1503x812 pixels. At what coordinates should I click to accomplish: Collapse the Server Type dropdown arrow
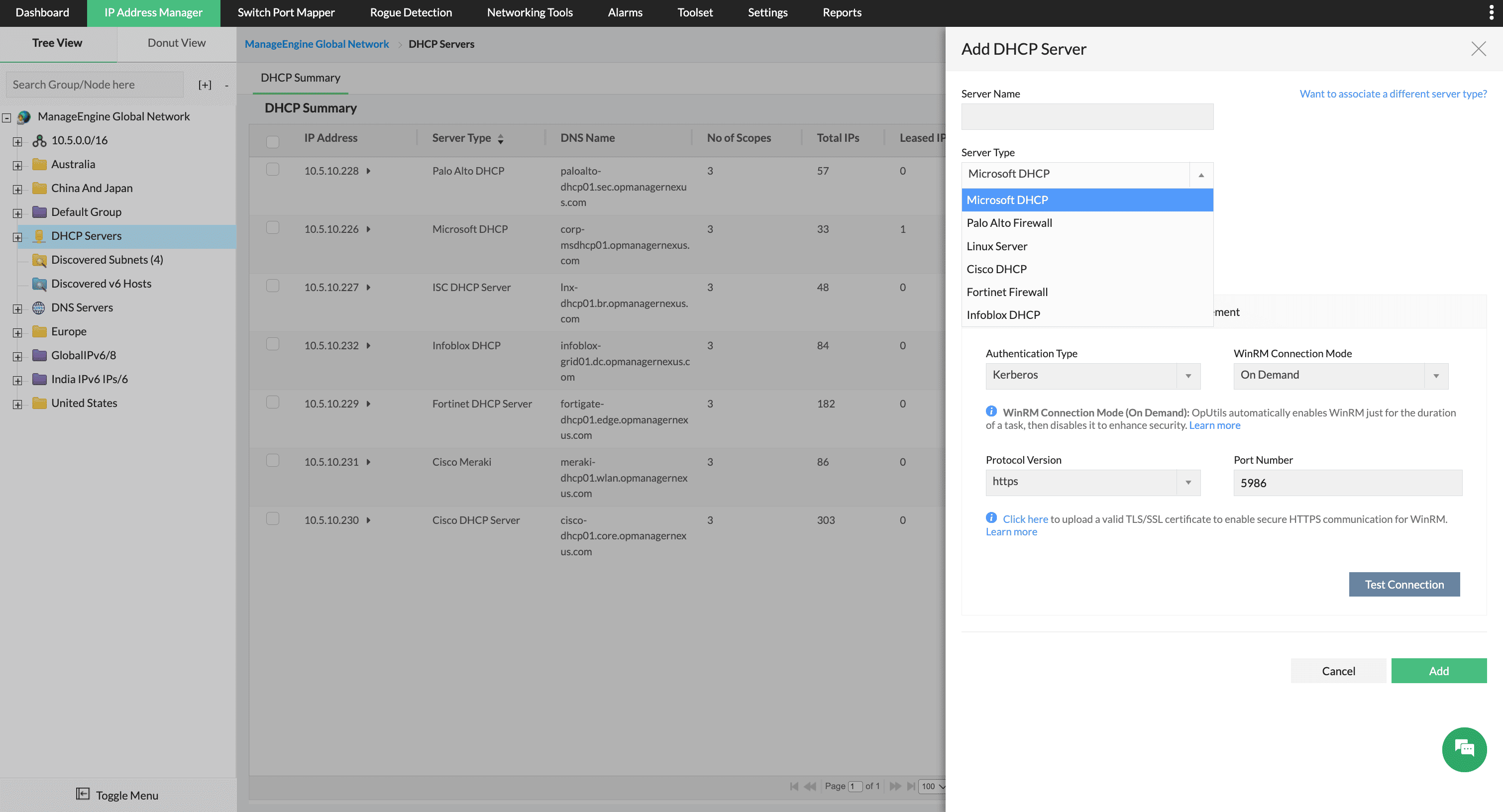(1201, 175)
